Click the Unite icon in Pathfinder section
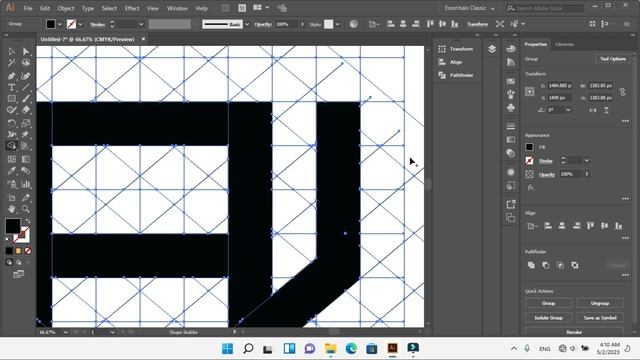The height and width of the screenshot is (360, 640). 531,265
